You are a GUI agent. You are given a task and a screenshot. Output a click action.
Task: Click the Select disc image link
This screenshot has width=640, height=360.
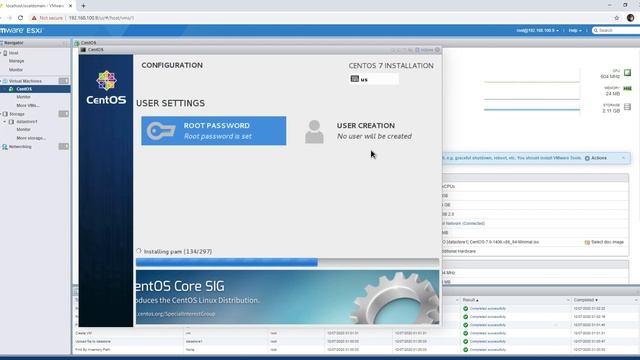[607, 242]
